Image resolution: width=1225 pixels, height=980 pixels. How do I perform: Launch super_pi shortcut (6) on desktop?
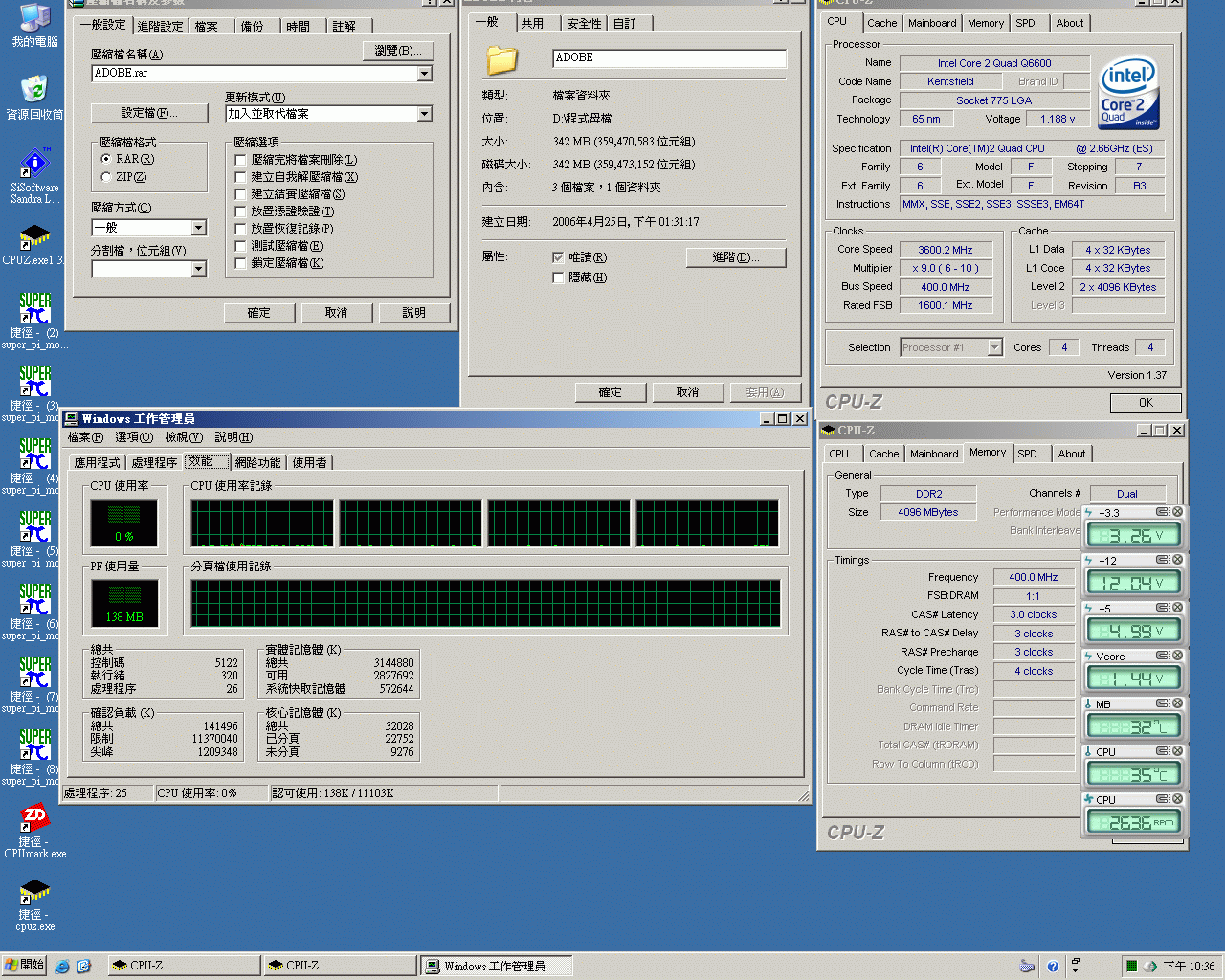point(34,612)
